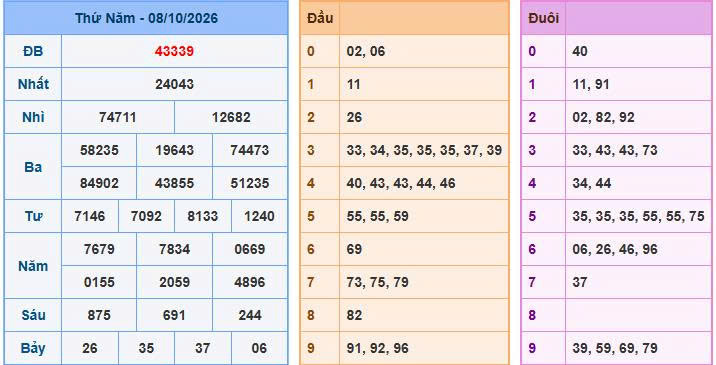Click the Bảy prize label
716x365 pixels.
(33, 348)
